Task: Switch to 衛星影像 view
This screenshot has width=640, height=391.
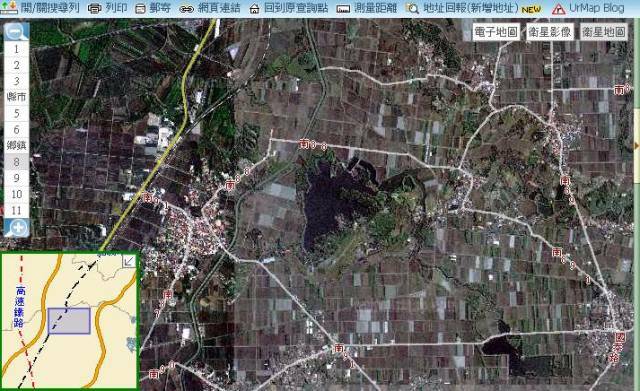Action: point(549,32)
